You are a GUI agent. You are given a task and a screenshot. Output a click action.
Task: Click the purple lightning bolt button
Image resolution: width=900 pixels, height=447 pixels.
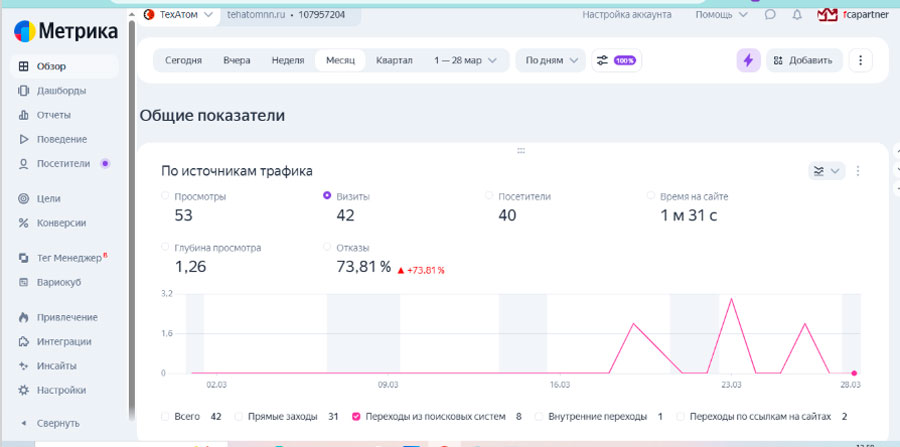748,60
